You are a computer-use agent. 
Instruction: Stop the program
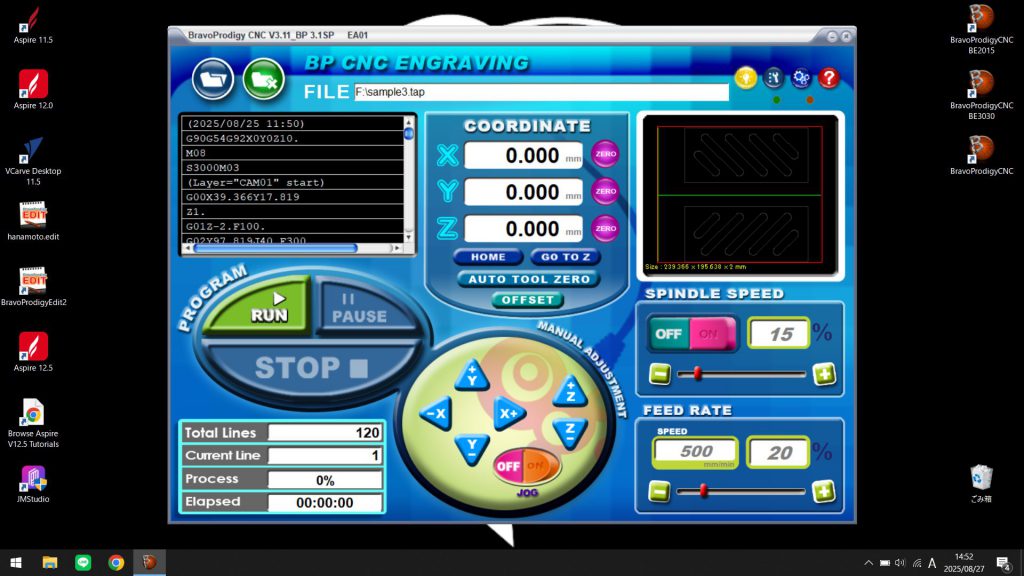(311, 368)
